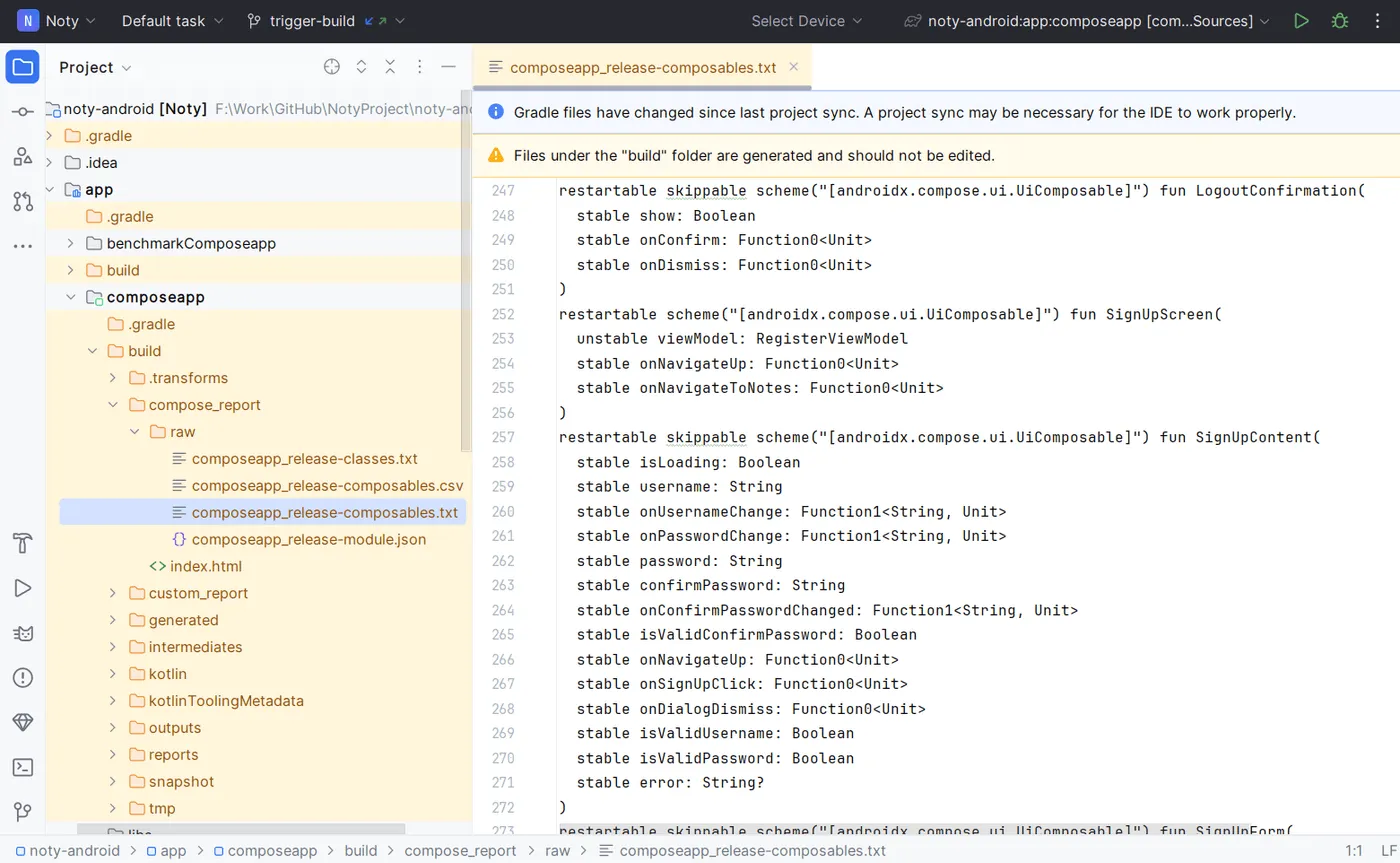Open composeapp_release-module.json in the tree
The width and height of the screenshot is (1400, 863).
[308, 539]
